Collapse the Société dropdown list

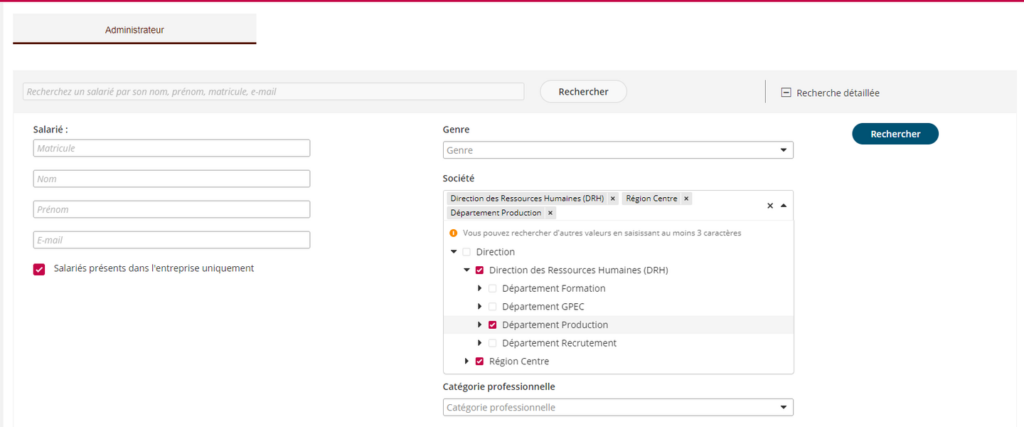click(783, 206)
